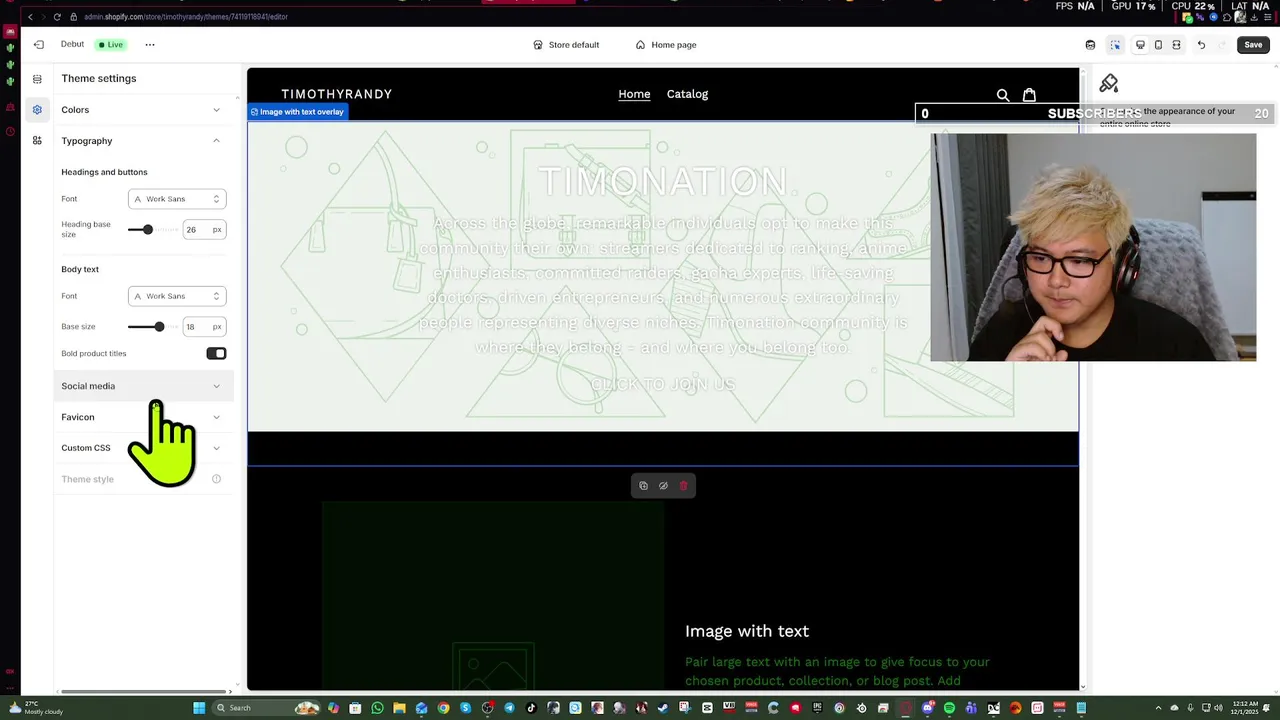Delete section with red trash icon
1280x720 pixels.
coord(683,486)
